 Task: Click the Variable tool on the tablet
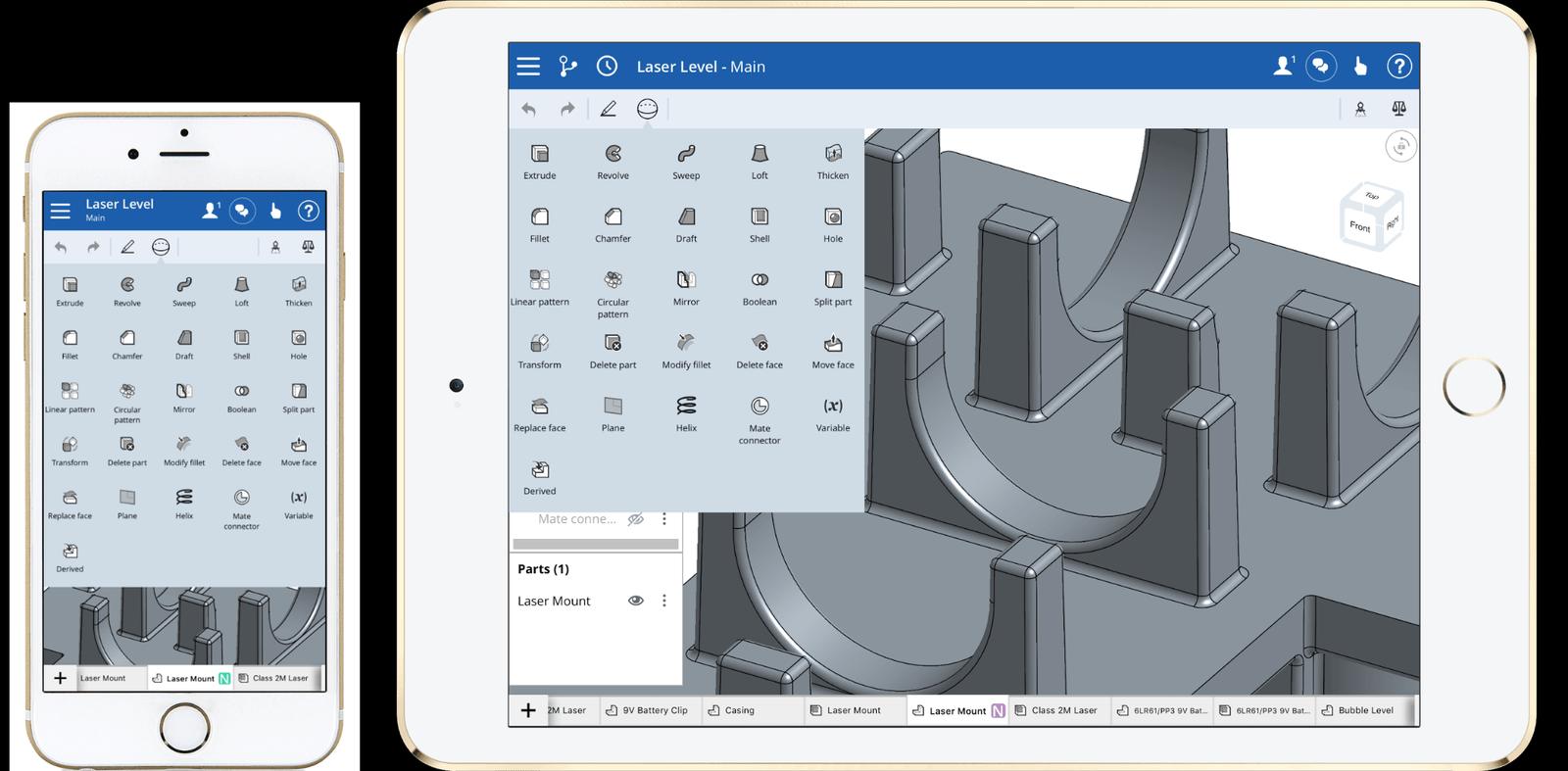point(832,411)
